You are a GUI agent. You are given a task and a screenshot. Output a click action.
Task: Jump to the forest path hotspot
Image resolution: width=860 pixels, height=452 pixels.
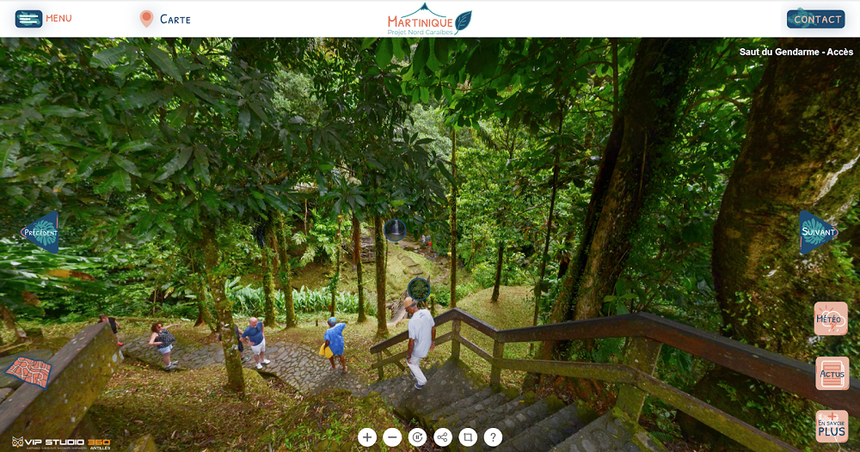(x=418, y=289)
